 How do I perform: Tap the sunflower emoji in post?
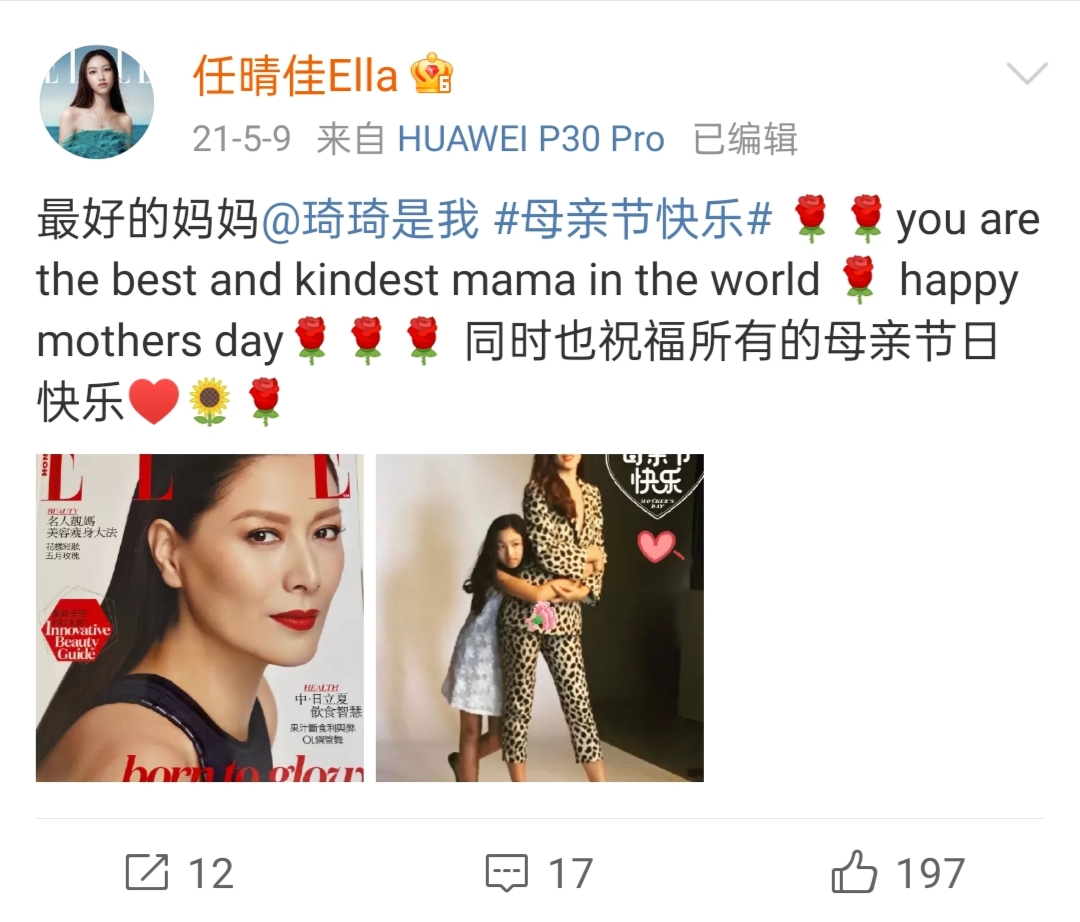point(209,402)
